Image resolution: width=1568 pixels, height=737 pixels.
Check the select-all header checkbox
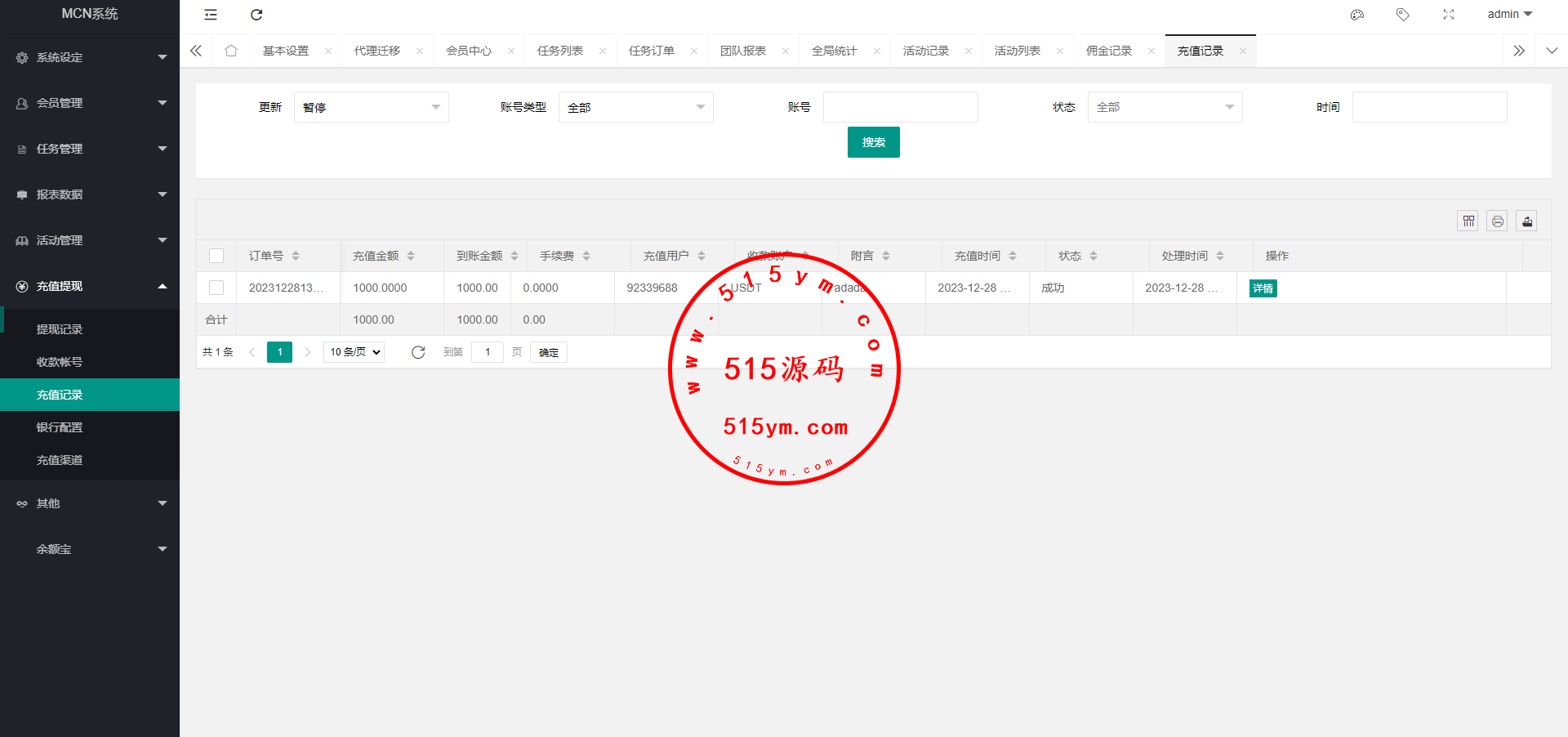[216, 256]
